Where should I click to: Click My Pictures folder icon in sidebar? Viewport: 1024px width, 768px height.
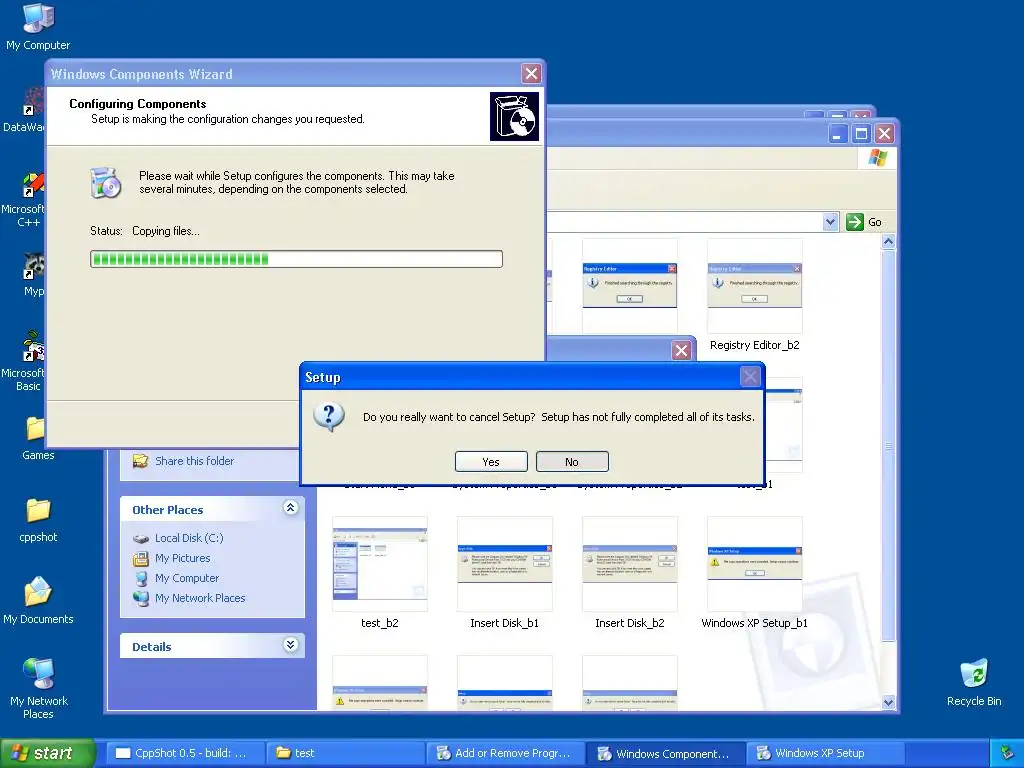point(140,558)
